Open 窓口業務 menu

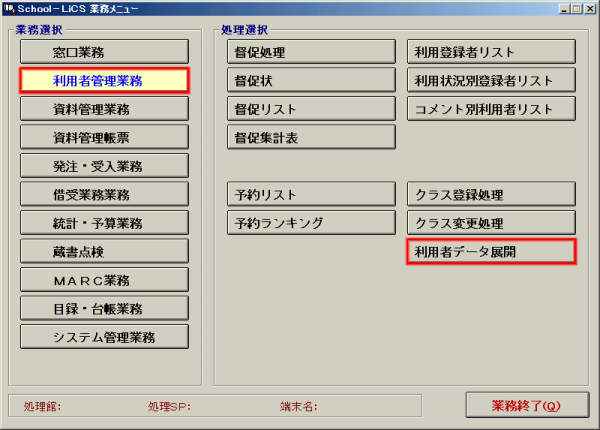point(104,52)
